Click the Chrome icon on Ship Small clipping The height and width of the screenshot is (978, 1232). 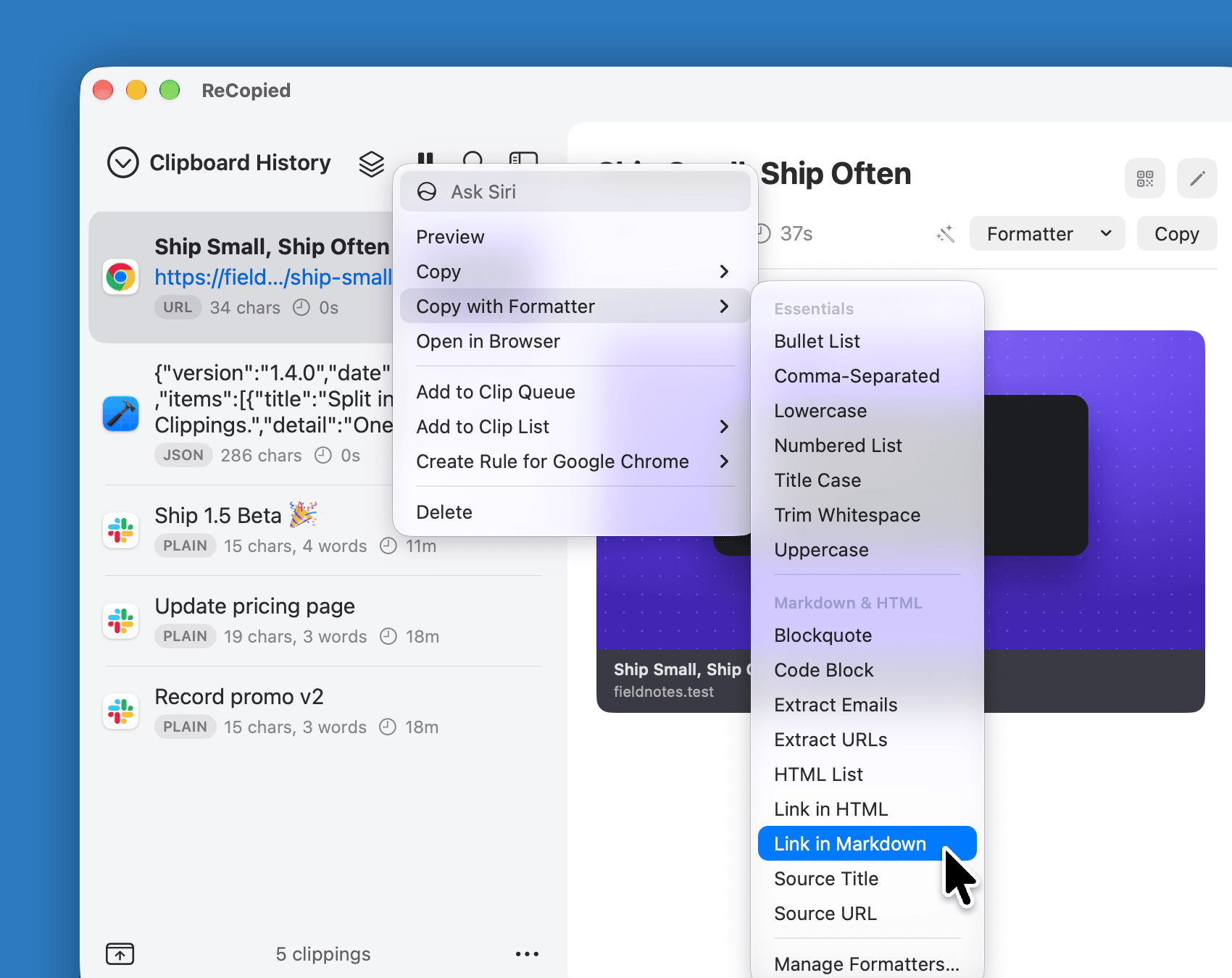click(x=120, y=277)
